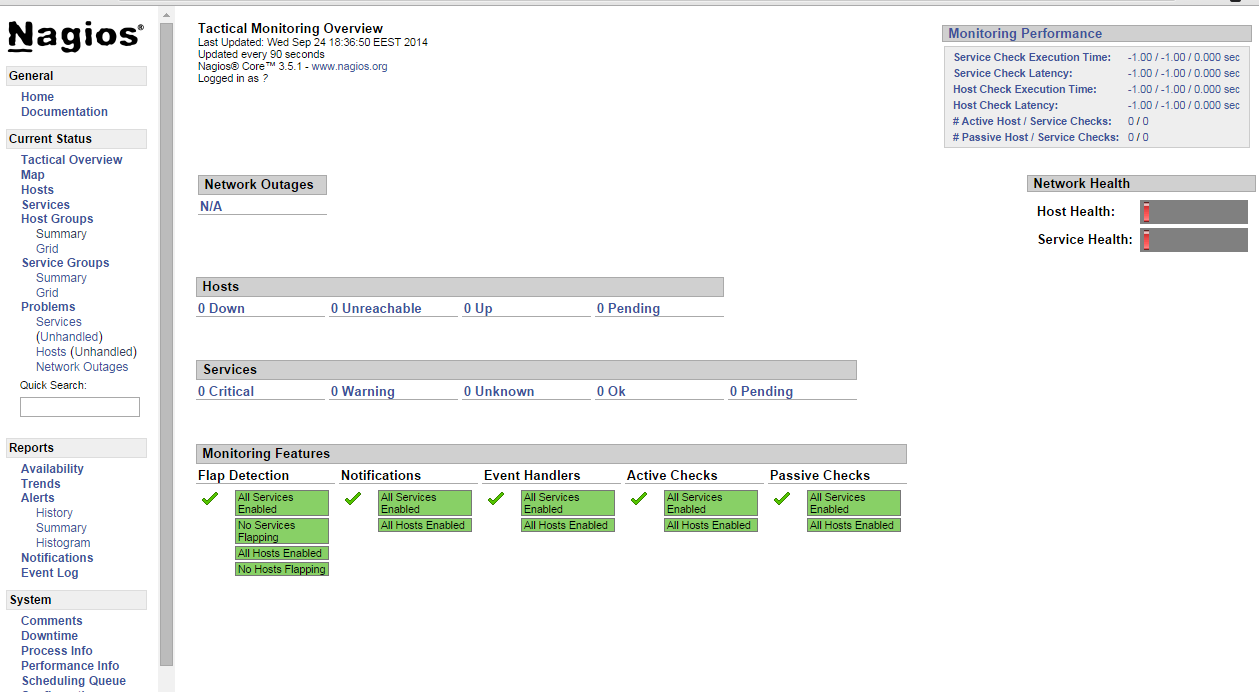Go to Home in the General menu
Image resolution: width=1259 pixels, height=692 pixels.
tap(38, 97)
